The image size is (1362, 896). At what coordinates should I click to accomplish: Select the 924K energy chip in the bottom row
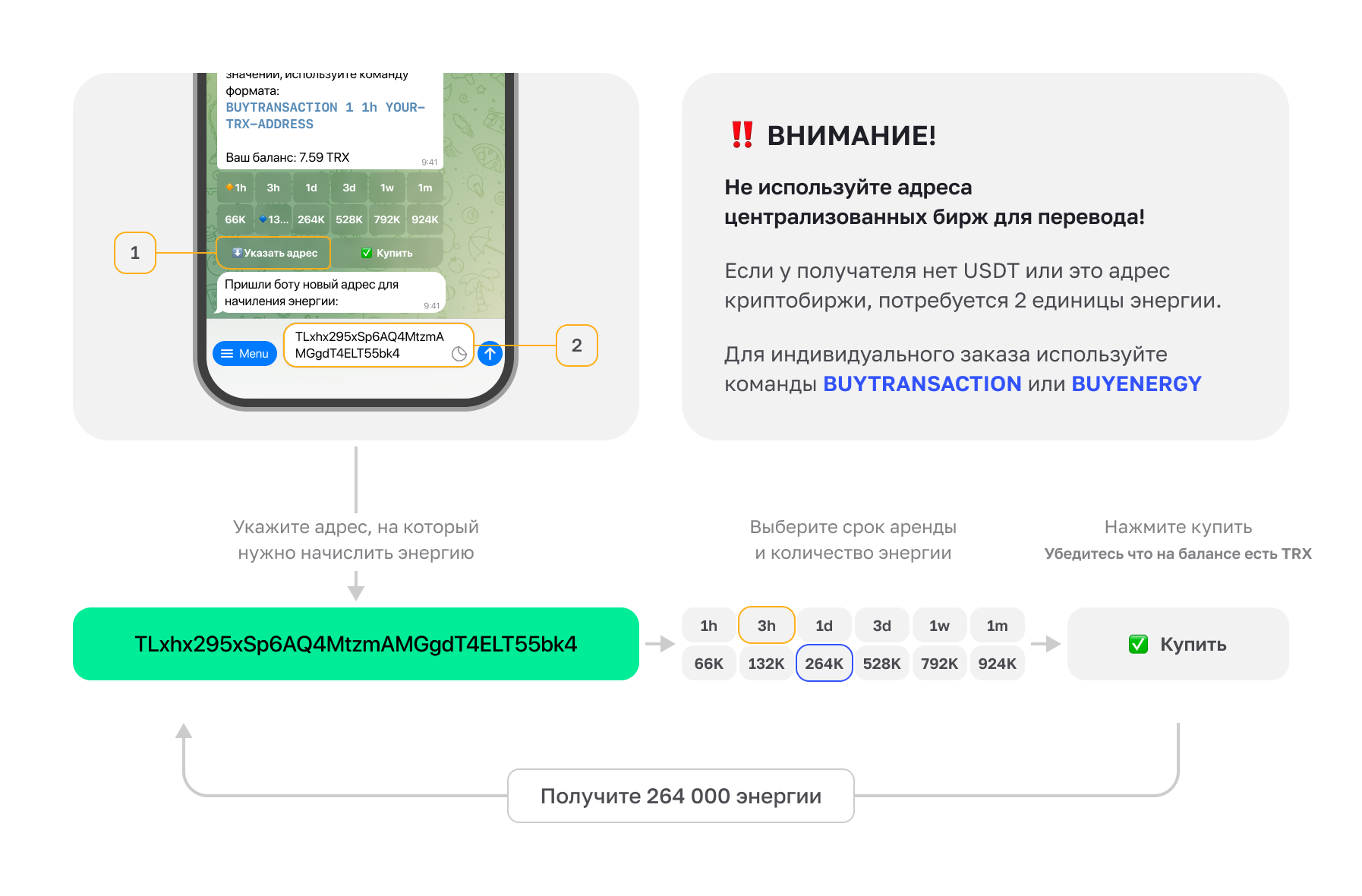[997, 663]
